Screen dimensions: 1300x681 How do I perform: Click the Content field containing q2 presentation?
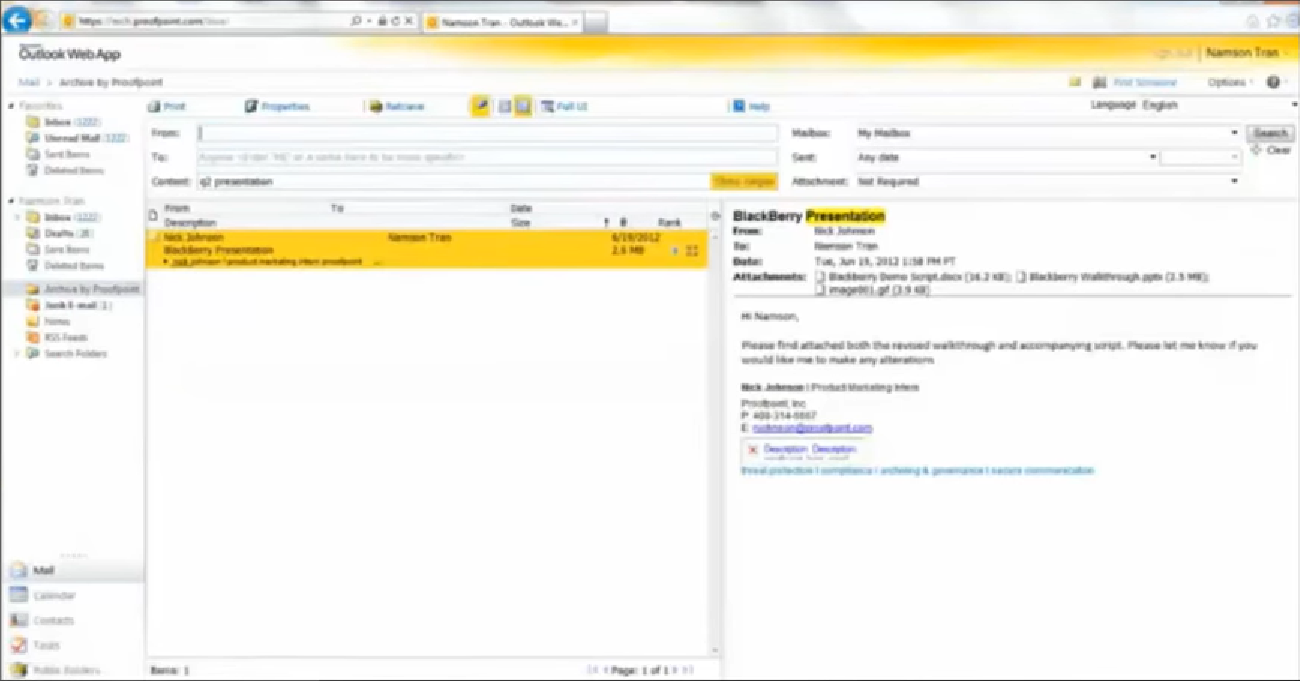453,182
